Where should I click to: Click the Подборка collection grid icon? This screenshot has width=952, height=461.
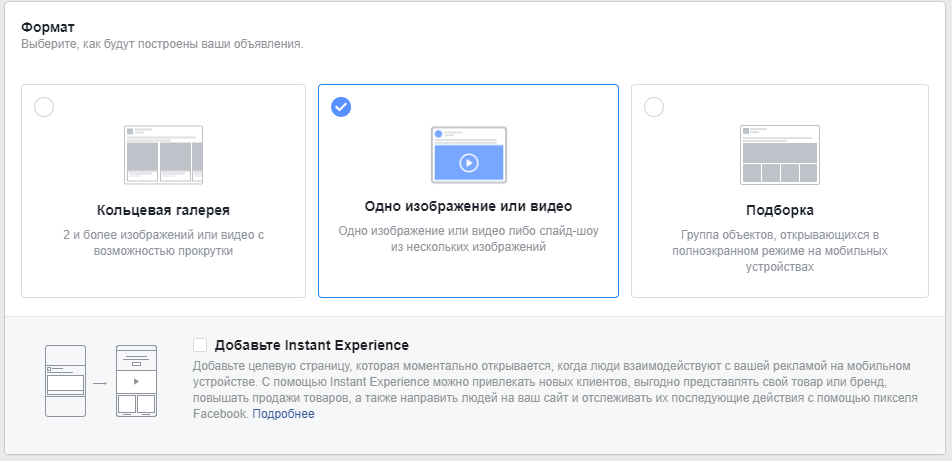780,155
